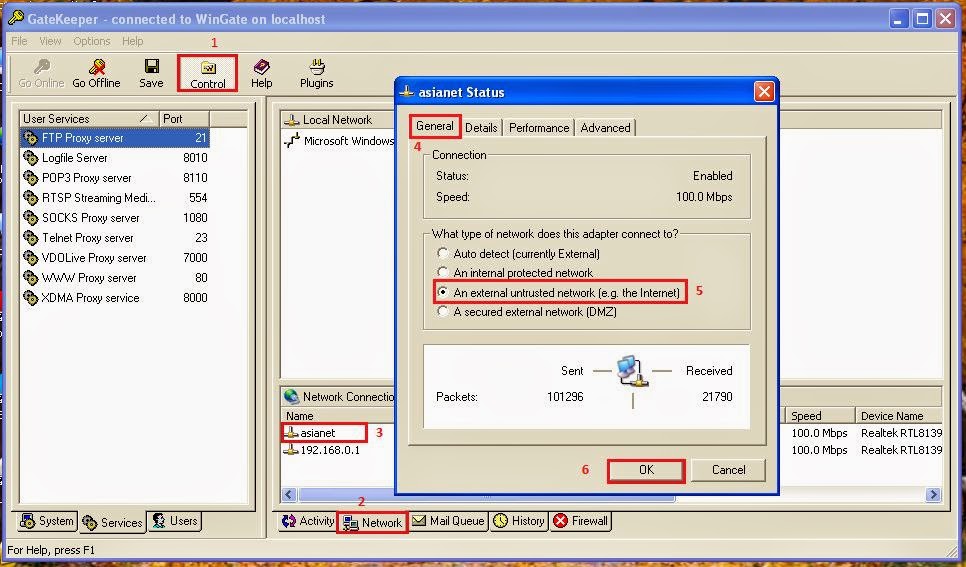Select RTSP Streaming Media gear icon
This screenshot has height=567, width=966.
[31, 198]
